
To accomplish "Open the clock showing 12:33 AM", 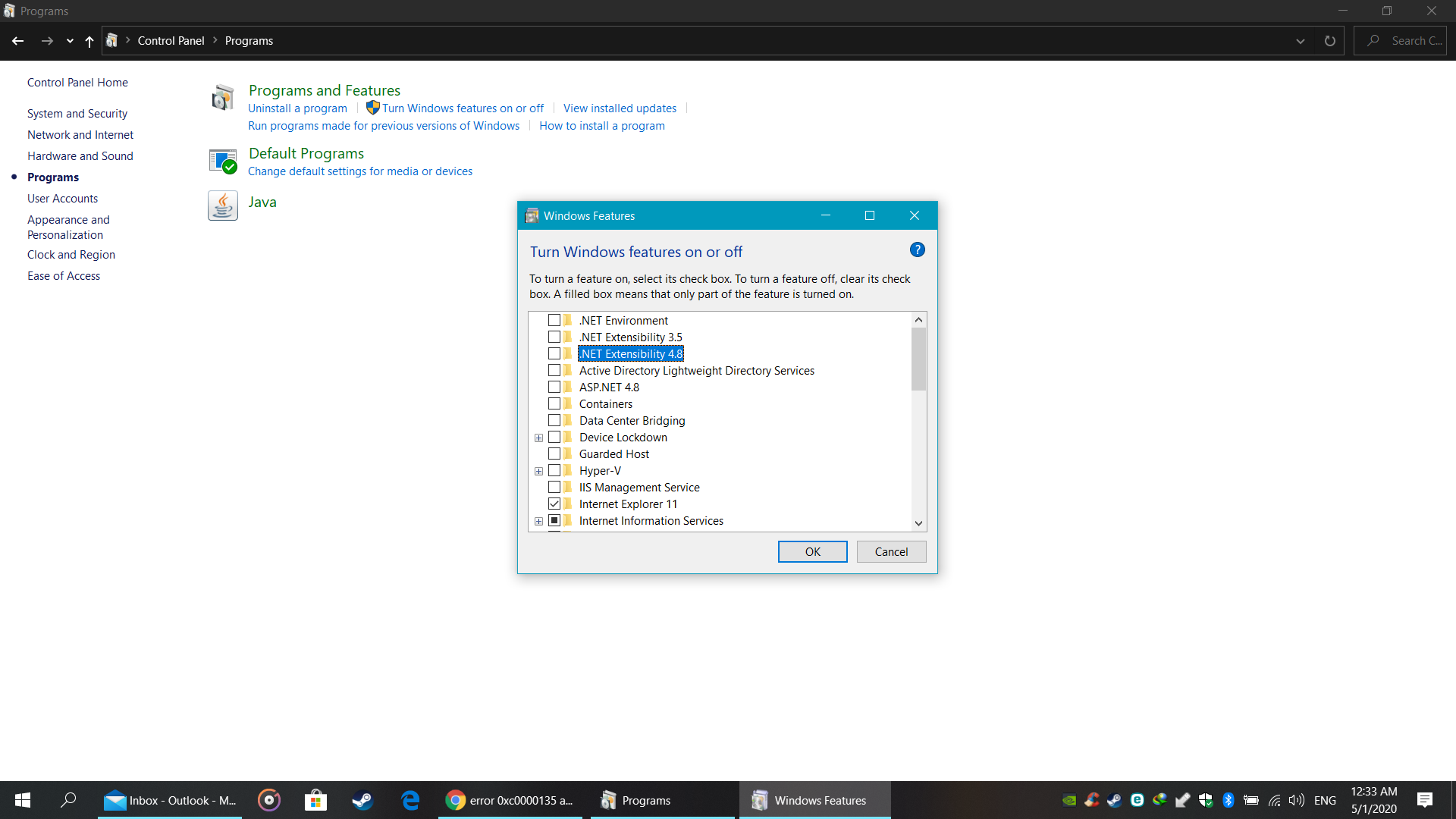I will point(1373,800).
